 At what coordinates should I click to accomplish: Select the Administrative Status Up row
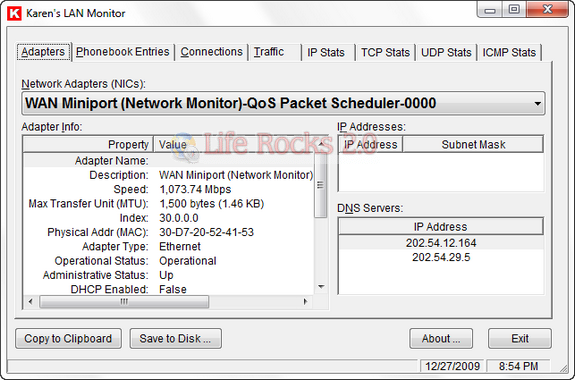(169, 275)
